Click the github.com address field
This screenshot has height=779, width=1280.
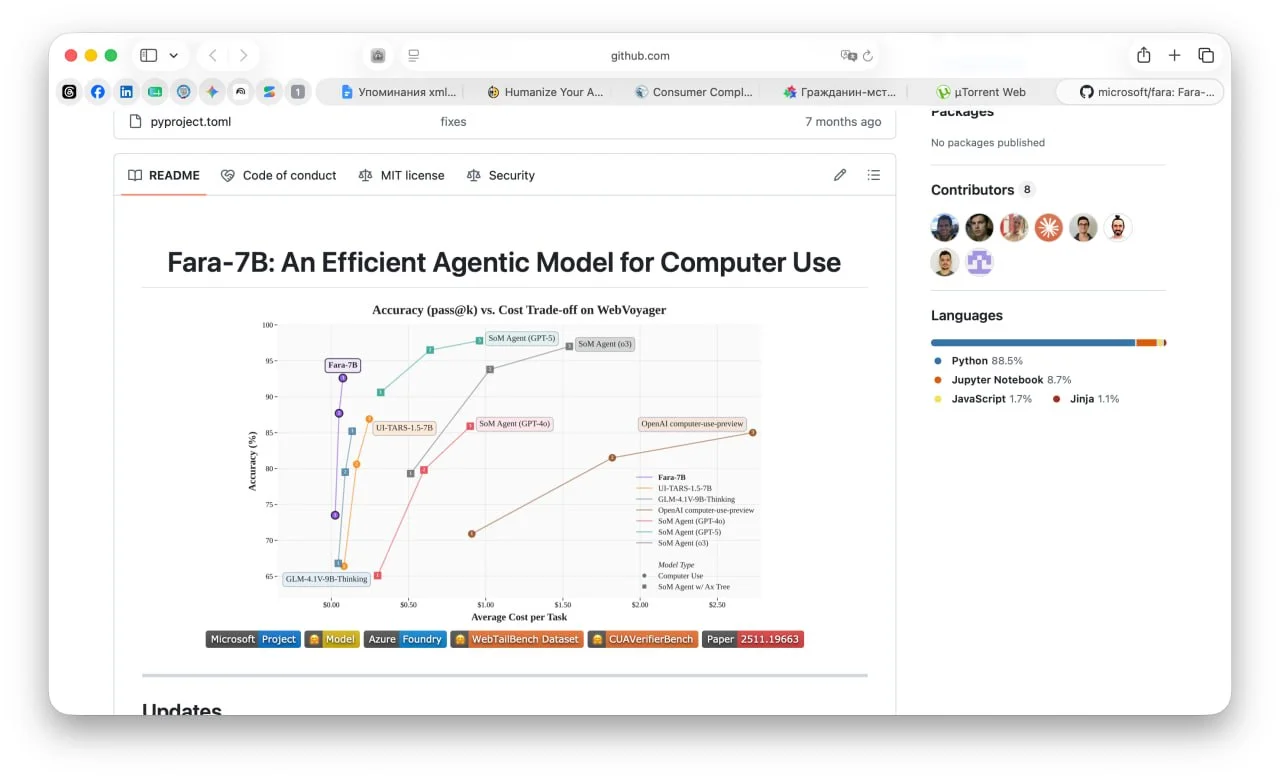[x=640, y=56]
